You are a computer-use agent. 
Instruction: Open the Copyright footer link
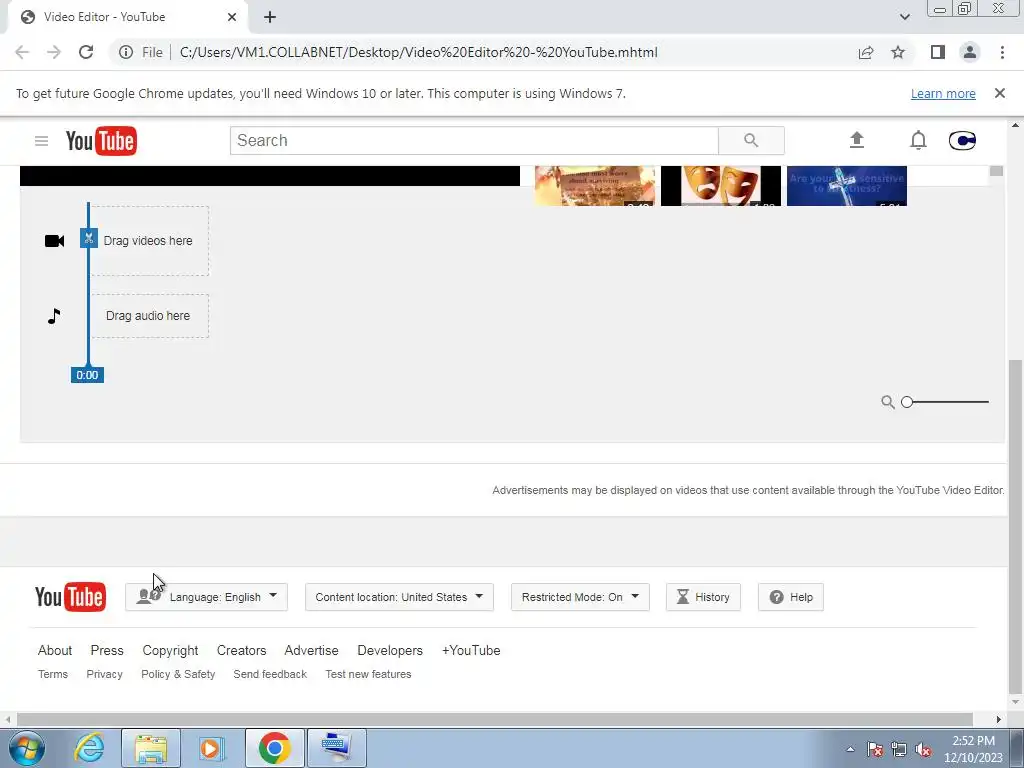(170, 650)
